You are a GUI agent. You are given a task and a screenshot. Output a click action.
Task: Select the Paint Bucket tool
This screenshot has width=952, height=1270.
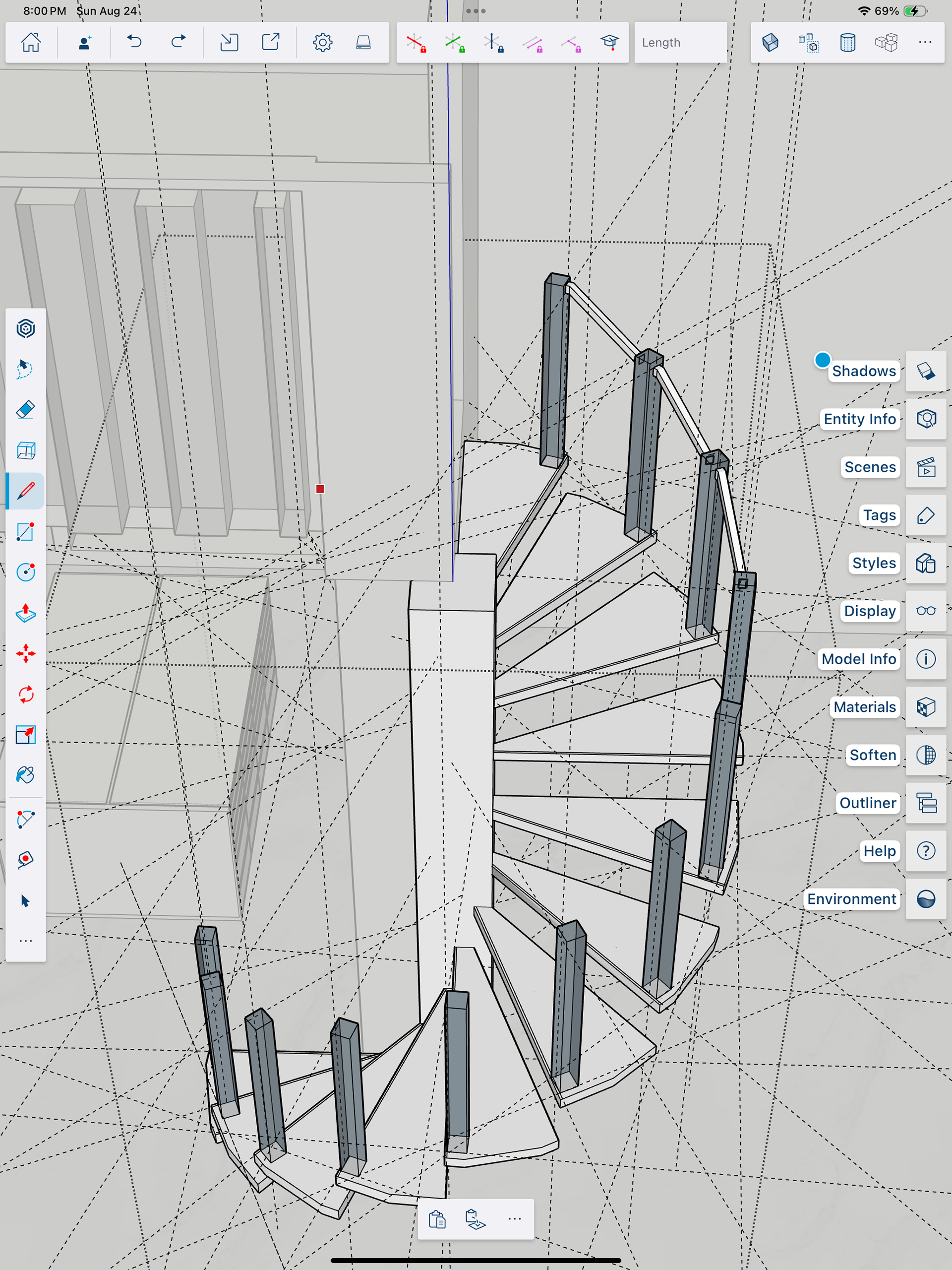(x=25, y=775)
